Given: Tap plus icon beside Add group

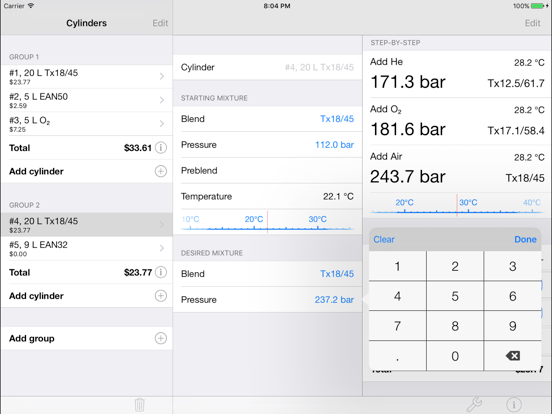Looking at the screenshot, I should click(161, 338).
